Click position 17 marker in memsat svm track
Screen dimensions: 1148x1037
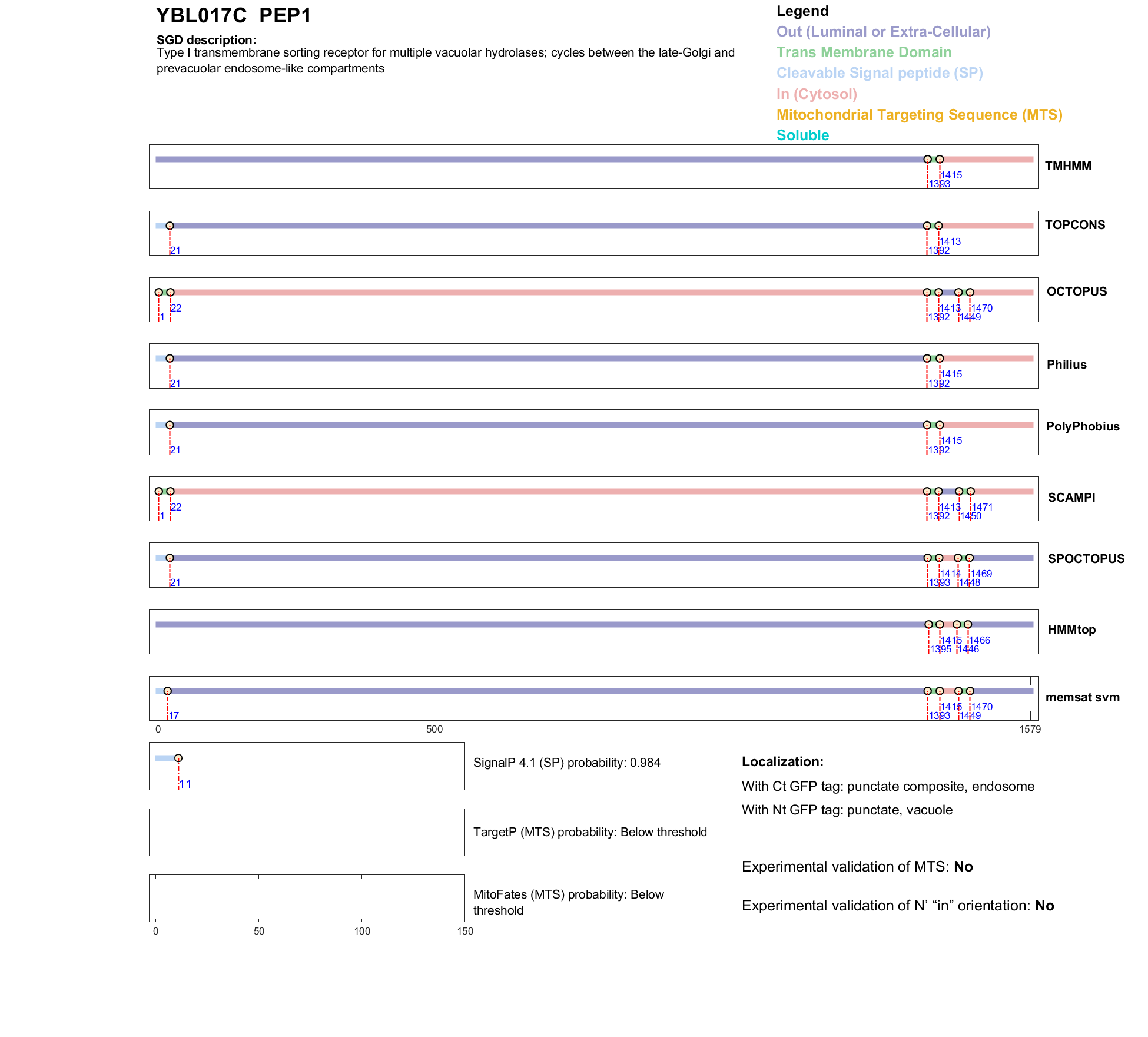tap(167, 691)
